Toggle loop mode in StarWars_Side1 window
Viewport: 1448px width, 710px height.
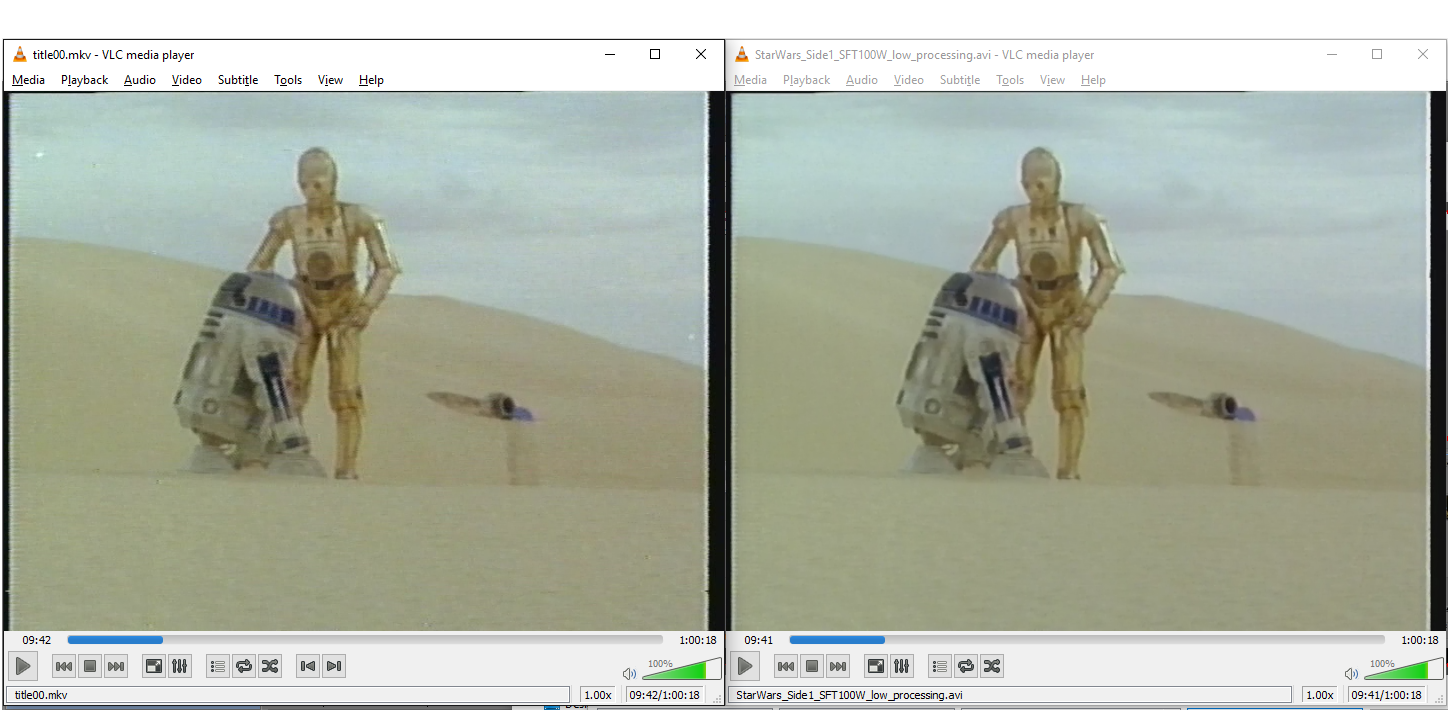click(x=966, y=666)
